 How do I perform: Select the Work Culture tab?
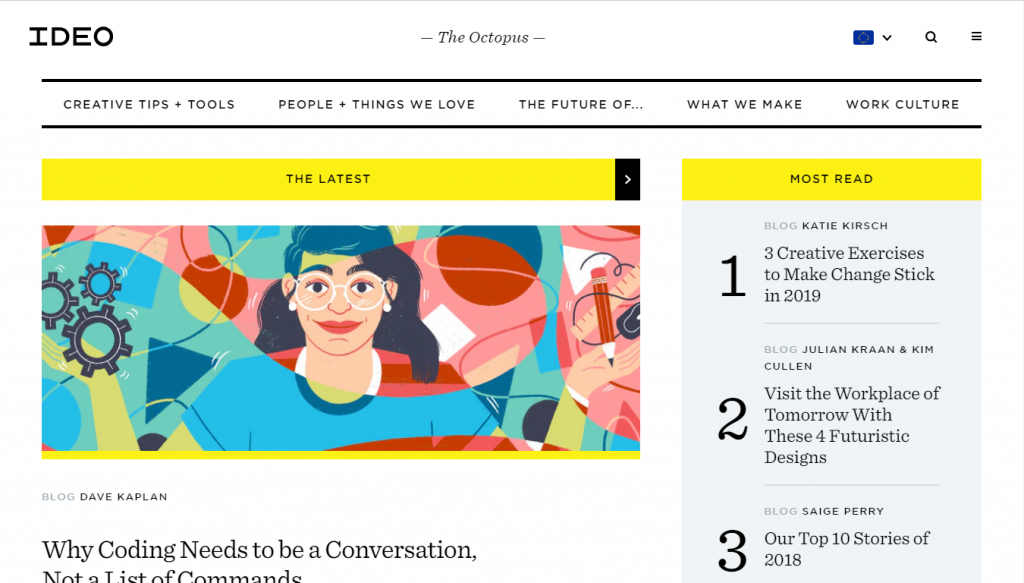pos(902,104)
